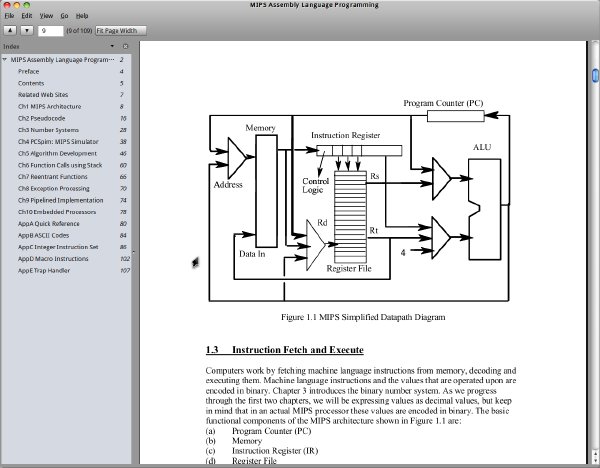Screen dimensions: 600x468
Task: Click the Instruction Register diagram label
Action: click(x=346, y=135)
